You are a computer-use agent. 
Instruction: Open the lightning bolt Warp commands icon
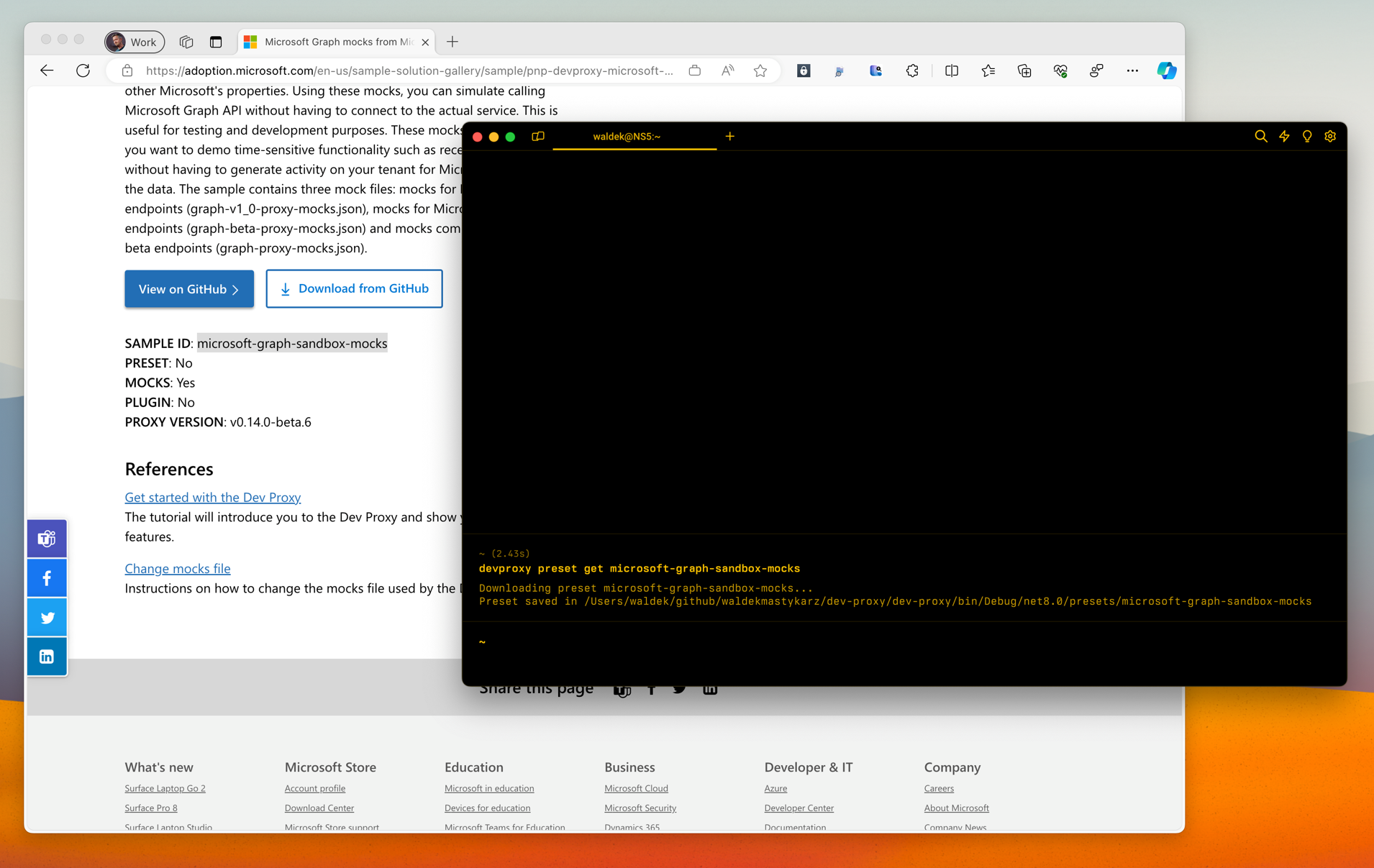pos(1284,136)
